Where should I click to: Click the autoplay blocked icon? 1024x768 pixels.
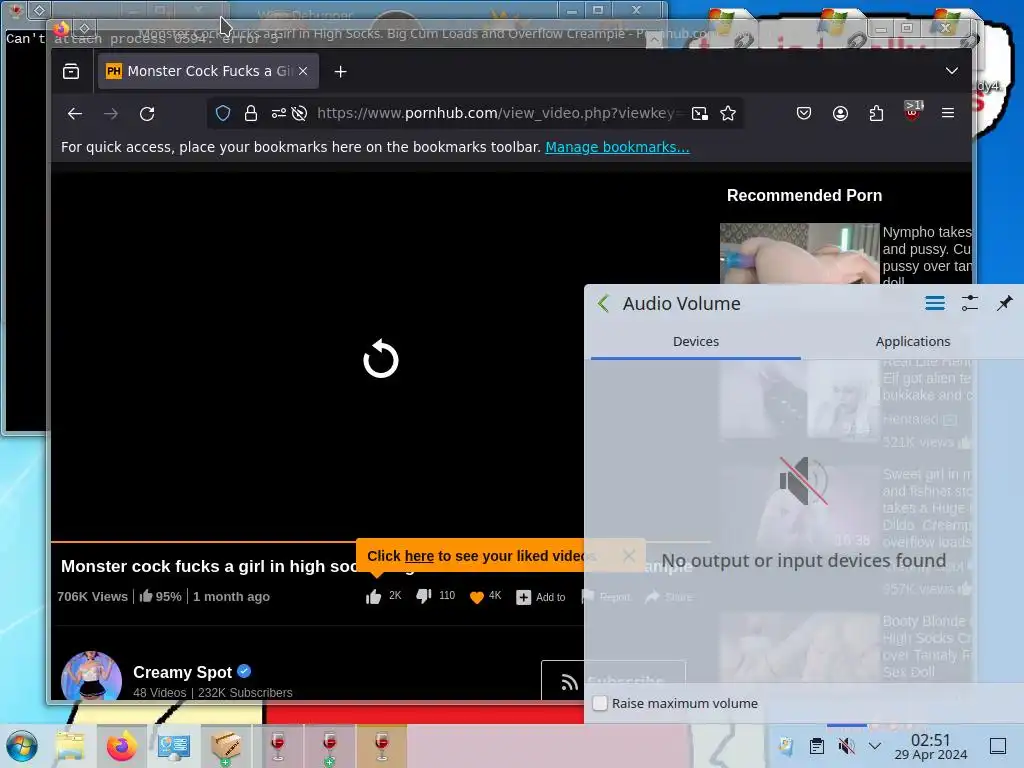pos(299,114)
